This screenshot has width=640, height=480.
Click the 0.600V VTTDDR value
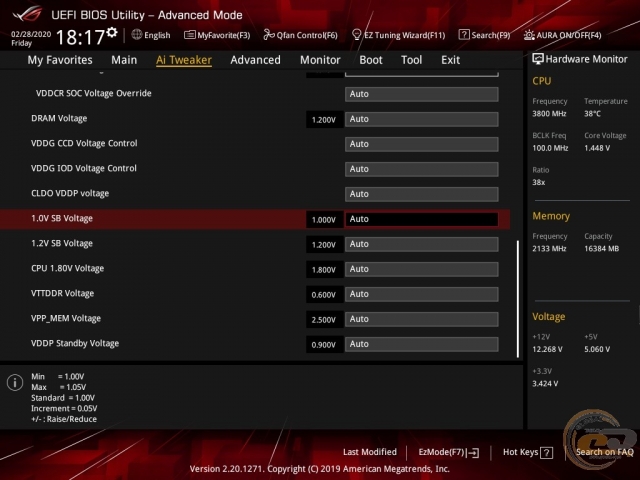pyautogui.click(x=324, y=295)
